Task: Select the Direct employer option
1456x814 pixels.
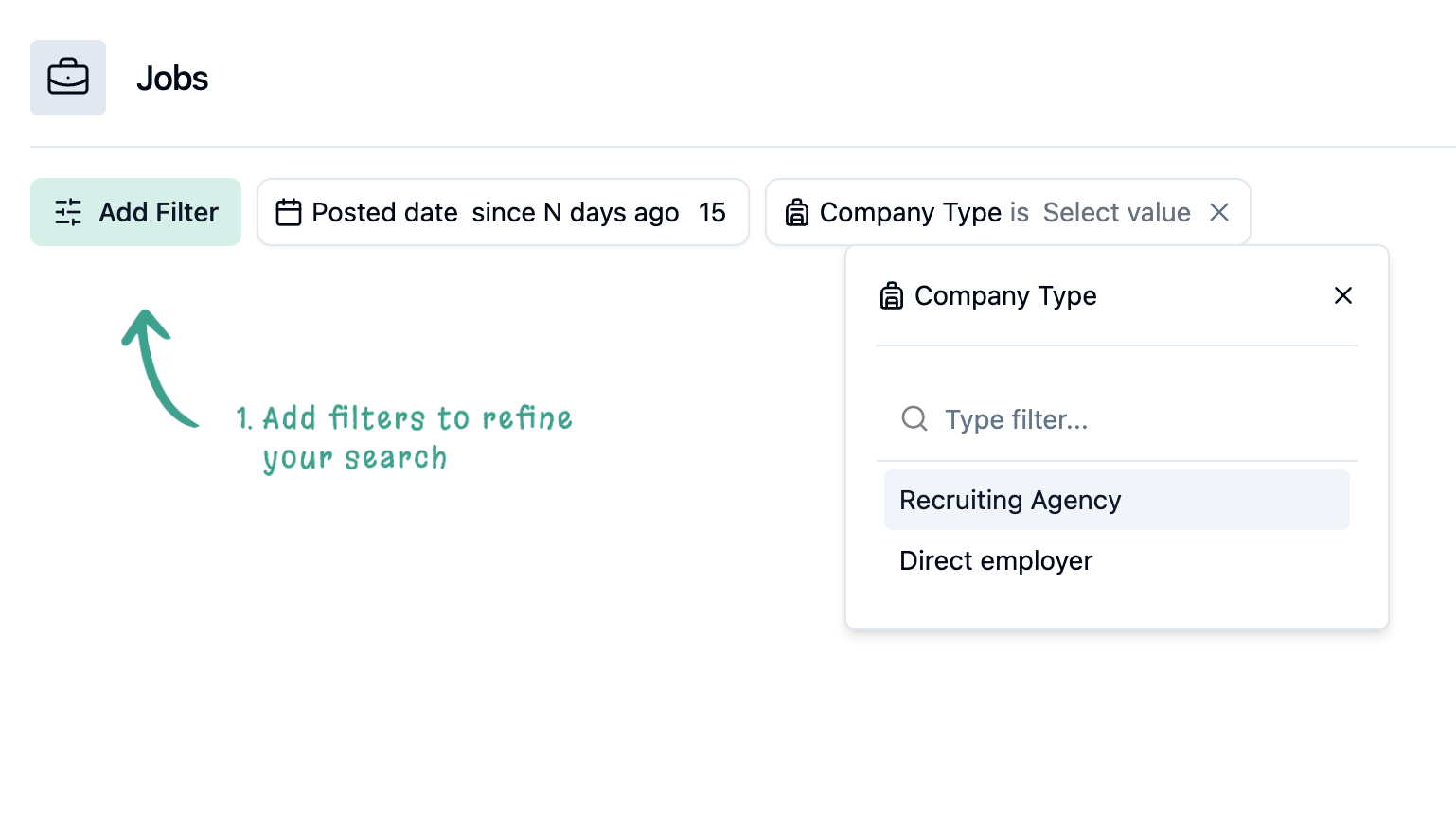Action: click(x=996, y=560)
